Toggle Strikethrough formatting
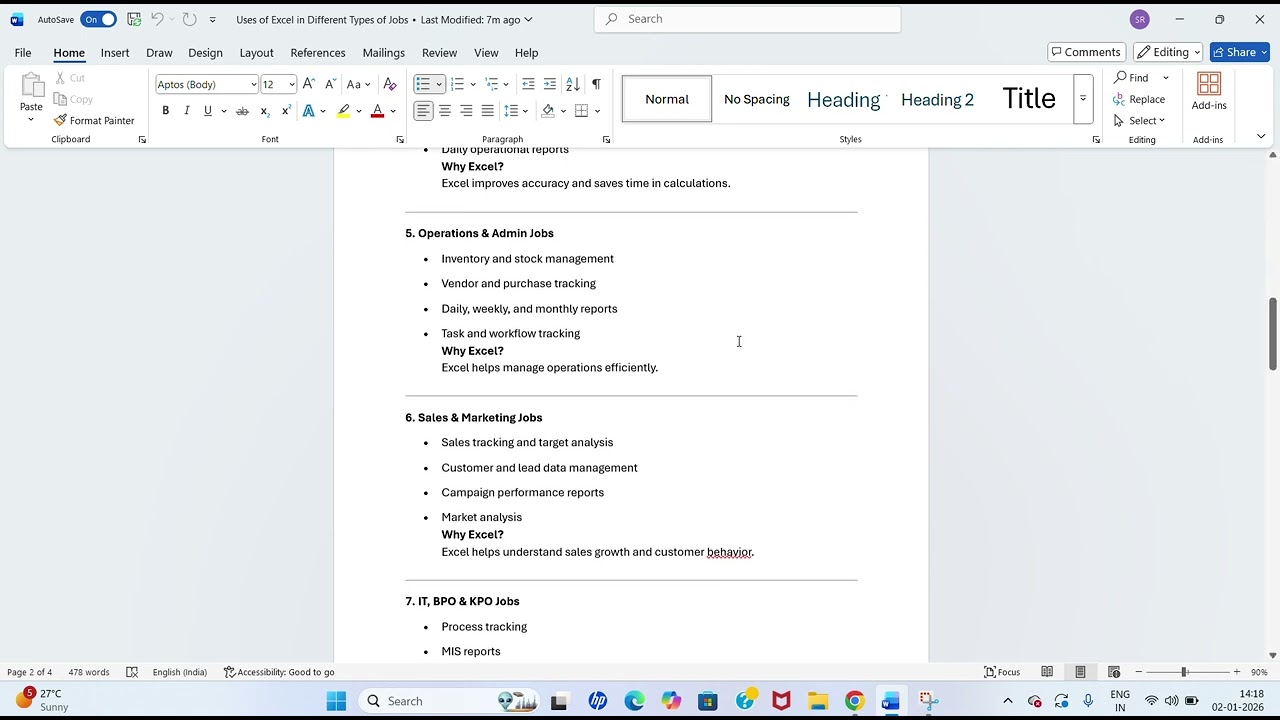Viewport: 1280px width, 720px height. point(242,111)
